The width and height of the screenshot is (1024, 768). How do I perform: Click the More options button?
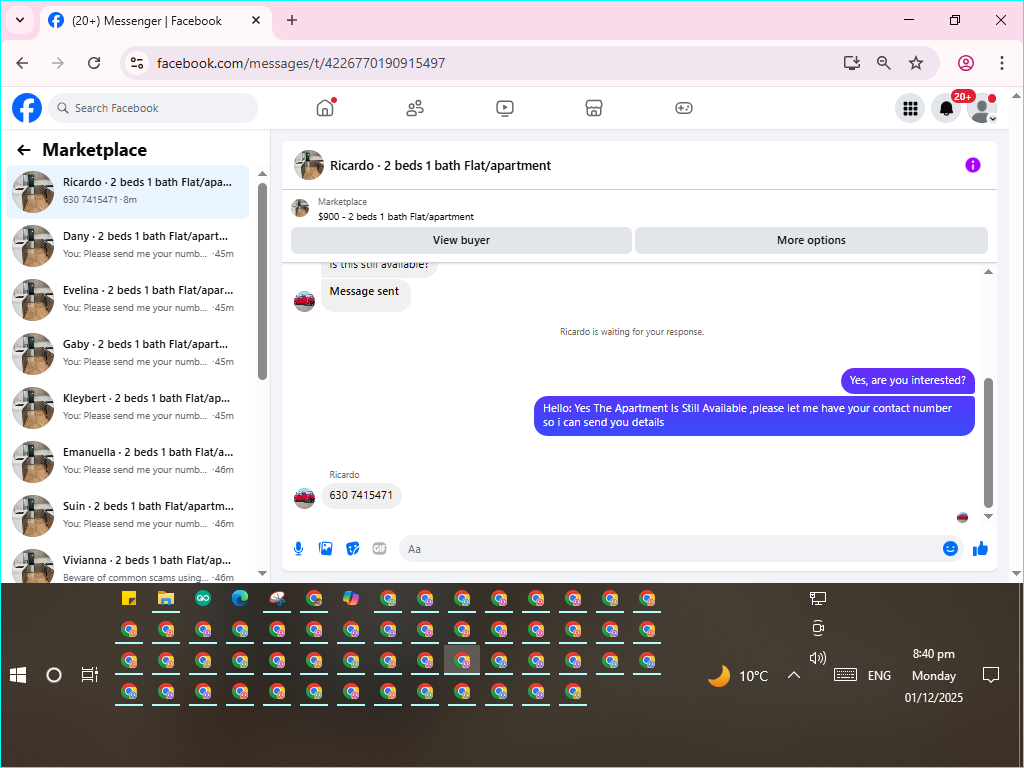click(x=811, y=240)
